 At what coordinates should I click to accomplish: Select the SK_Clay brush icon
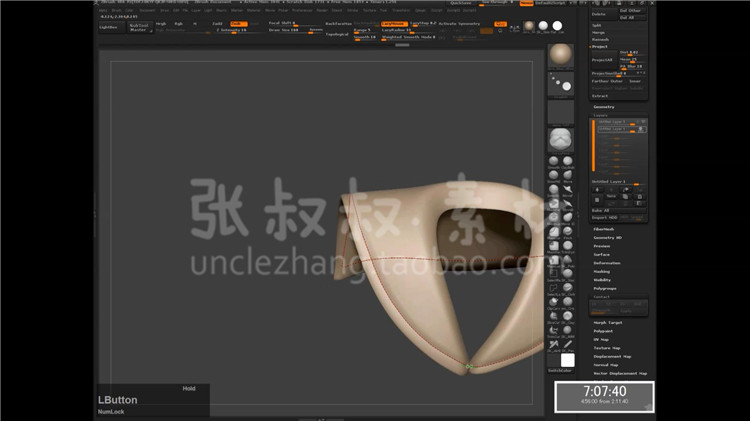[567, 316]
